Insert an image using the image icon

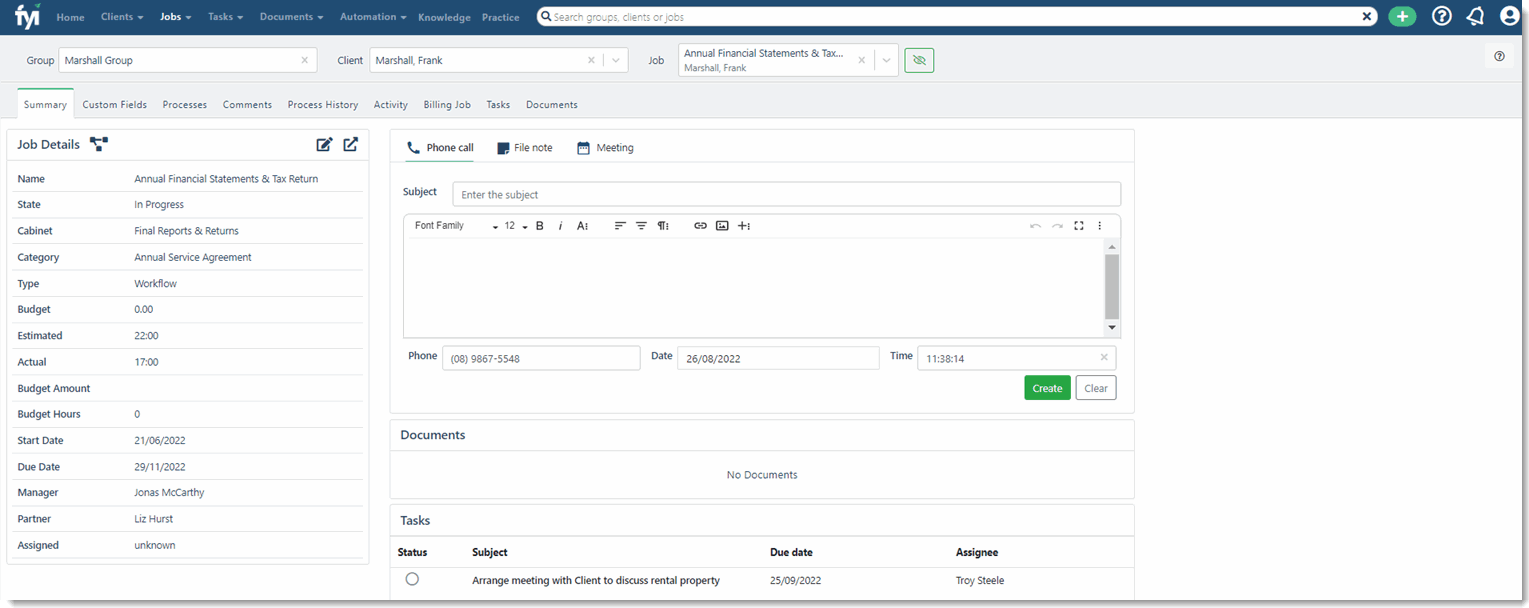tap(722, 226)
